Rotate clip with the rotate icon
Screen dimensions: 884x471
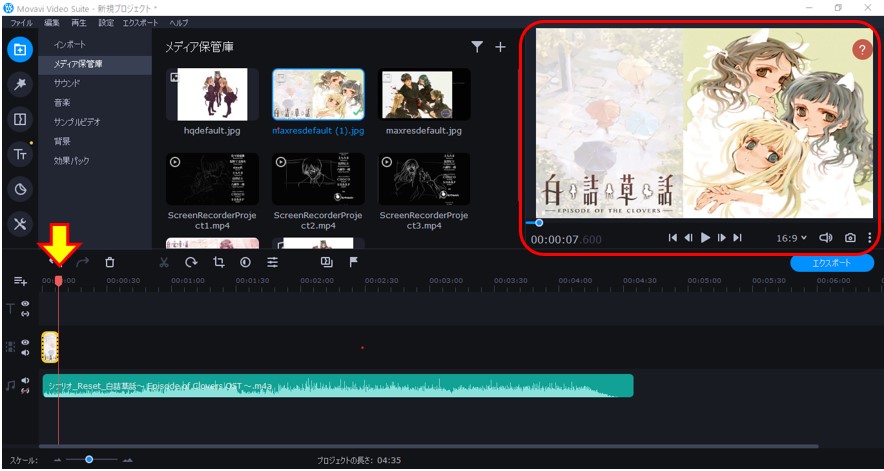[x=191, y=262]
